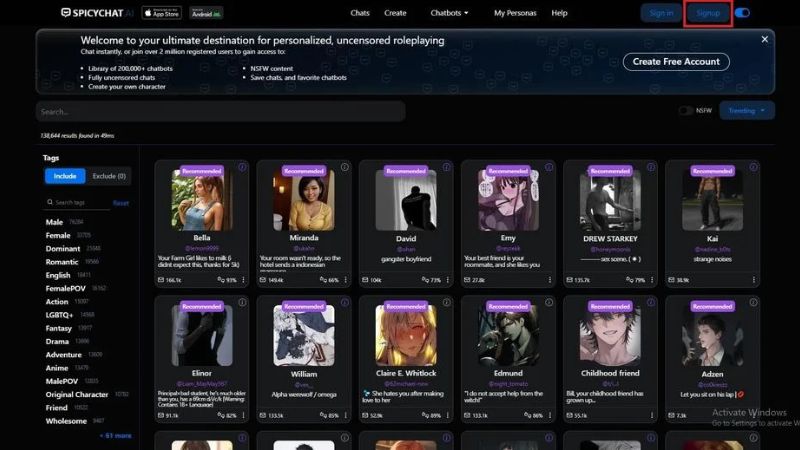Image resolution: width=800 pixels, height=450 pixels.
Task: Filter by the Anime tag
Action: point(57,368)
